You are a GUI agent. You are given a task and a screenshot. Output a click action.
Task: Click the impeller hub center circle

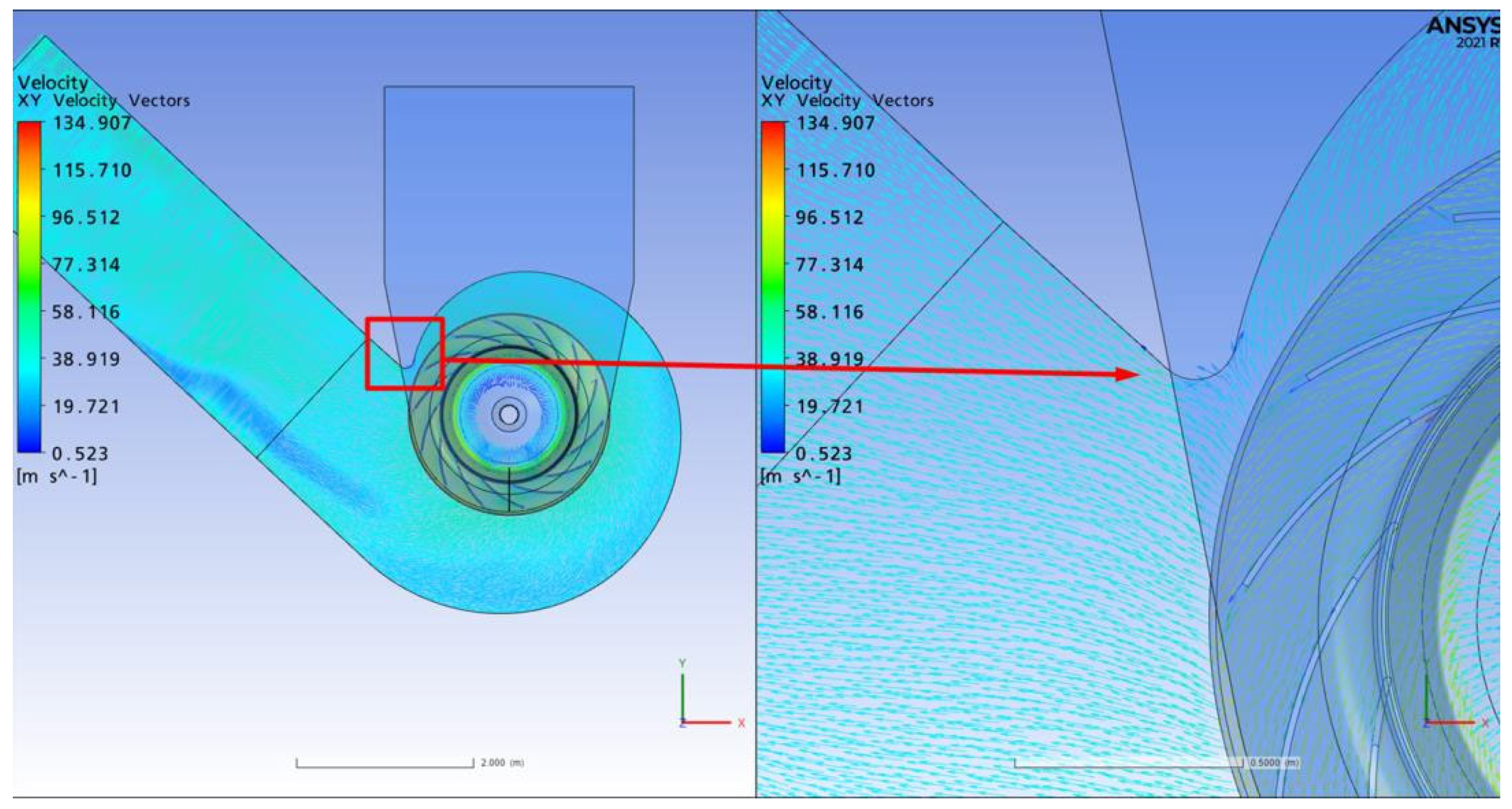point(509,415)
